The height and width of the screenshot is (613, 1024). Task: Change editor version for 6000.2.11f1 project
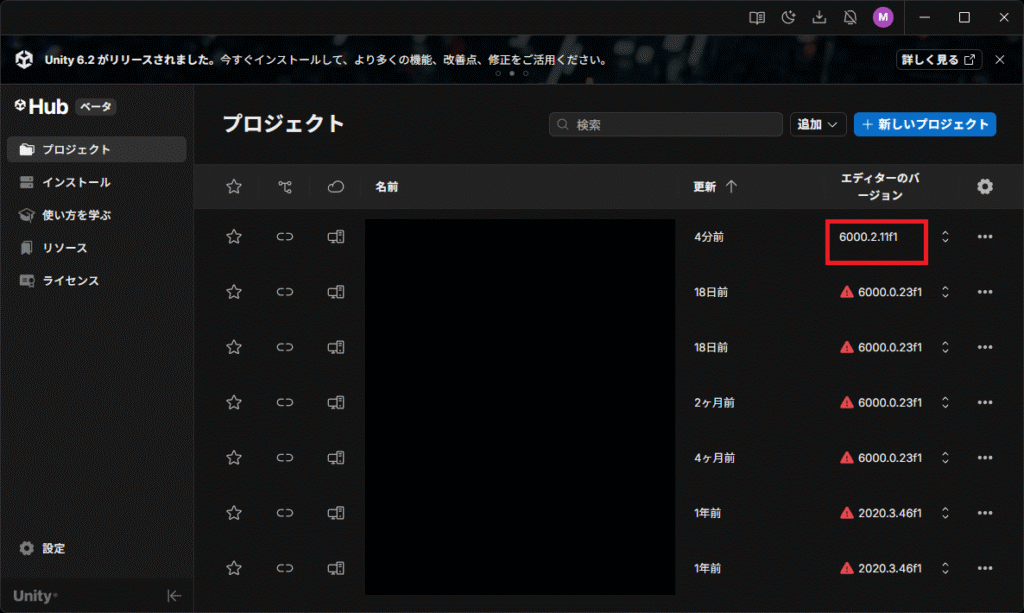click(x=945, y=237)
